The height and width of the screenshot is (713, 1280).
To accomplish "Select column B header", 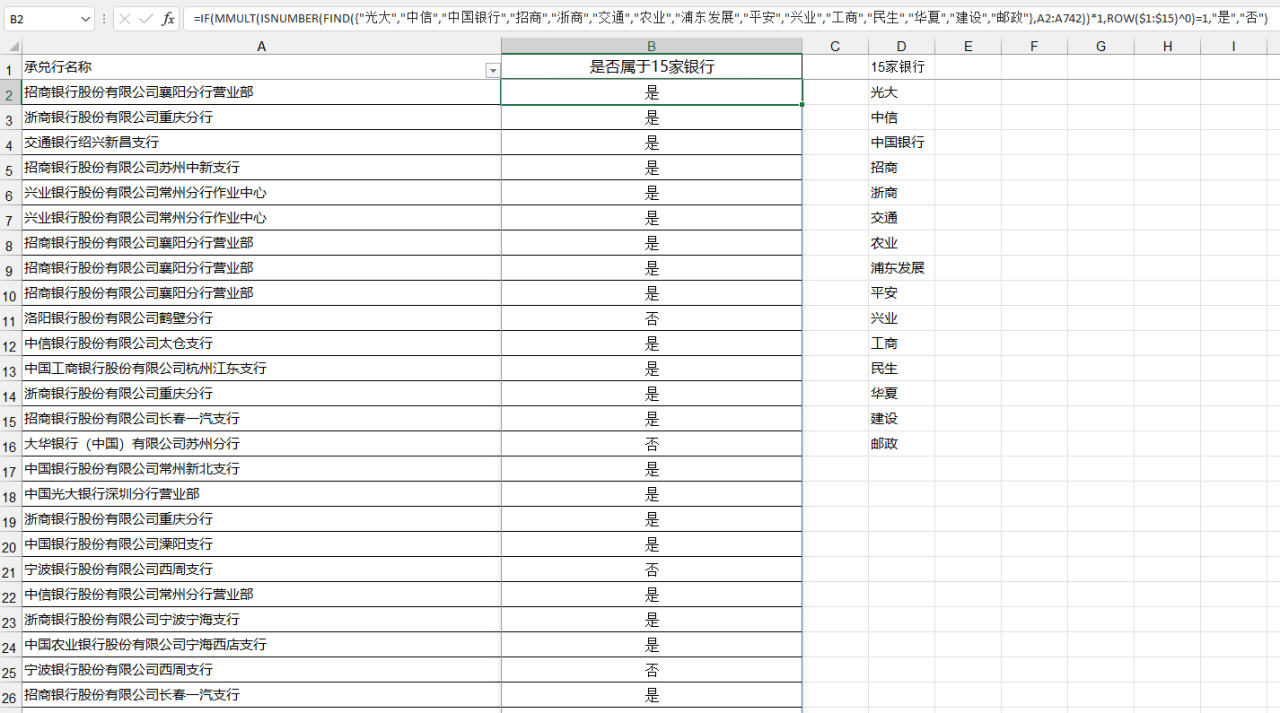I will coord(651,47).
